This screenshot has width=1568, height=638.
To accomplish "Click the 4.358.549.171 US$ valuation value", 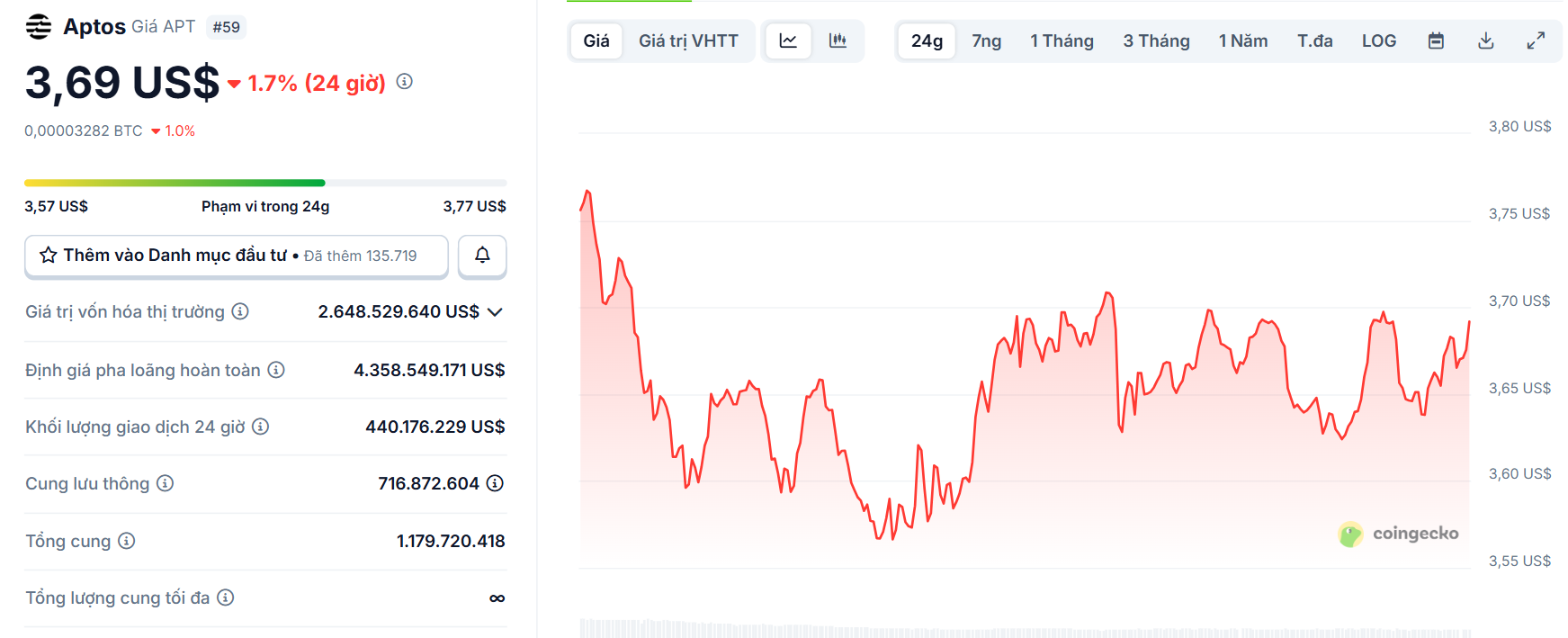I will coord(429,370).
